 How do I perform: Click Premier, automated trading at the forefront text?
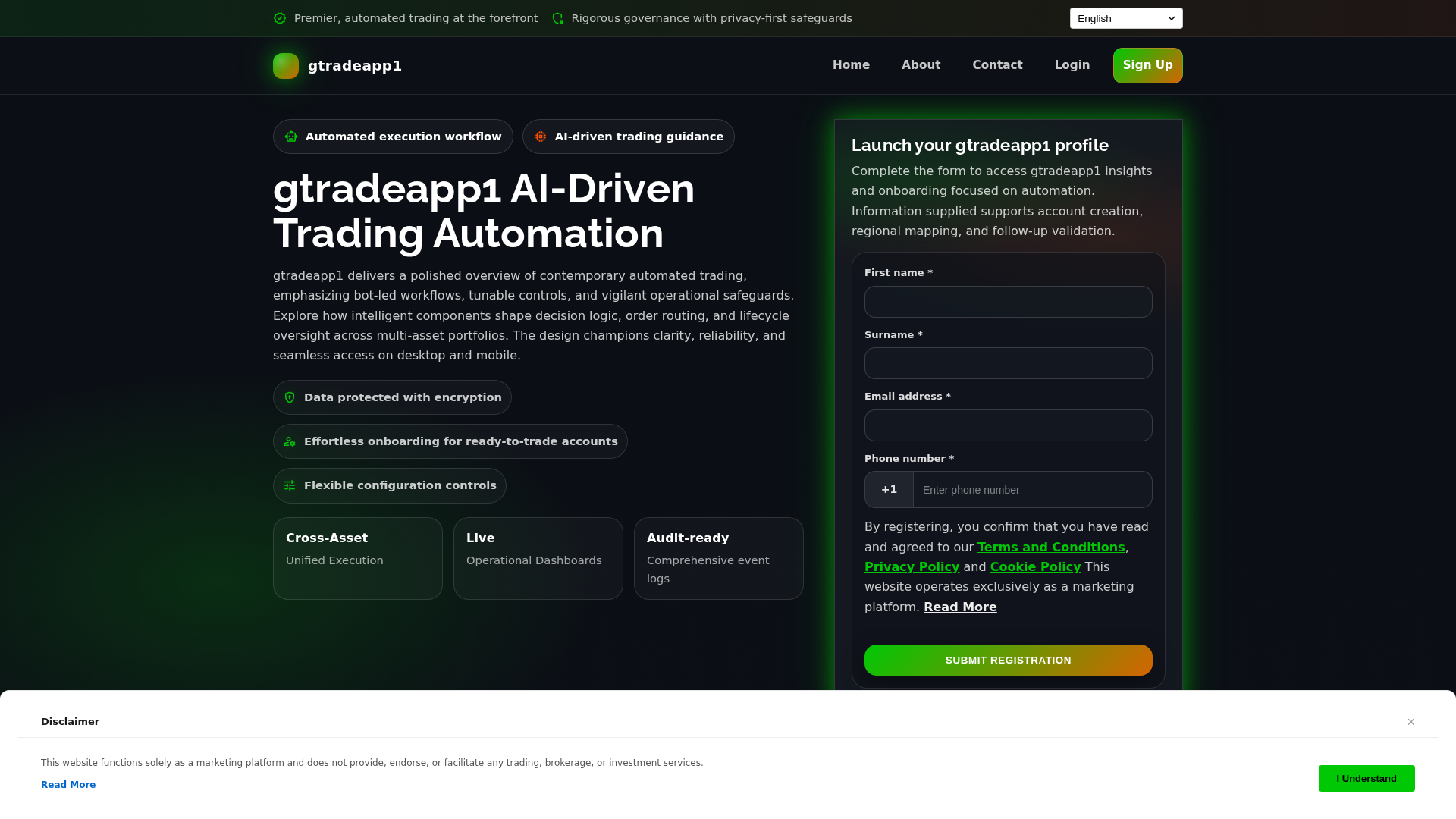(x=416, y=18)
